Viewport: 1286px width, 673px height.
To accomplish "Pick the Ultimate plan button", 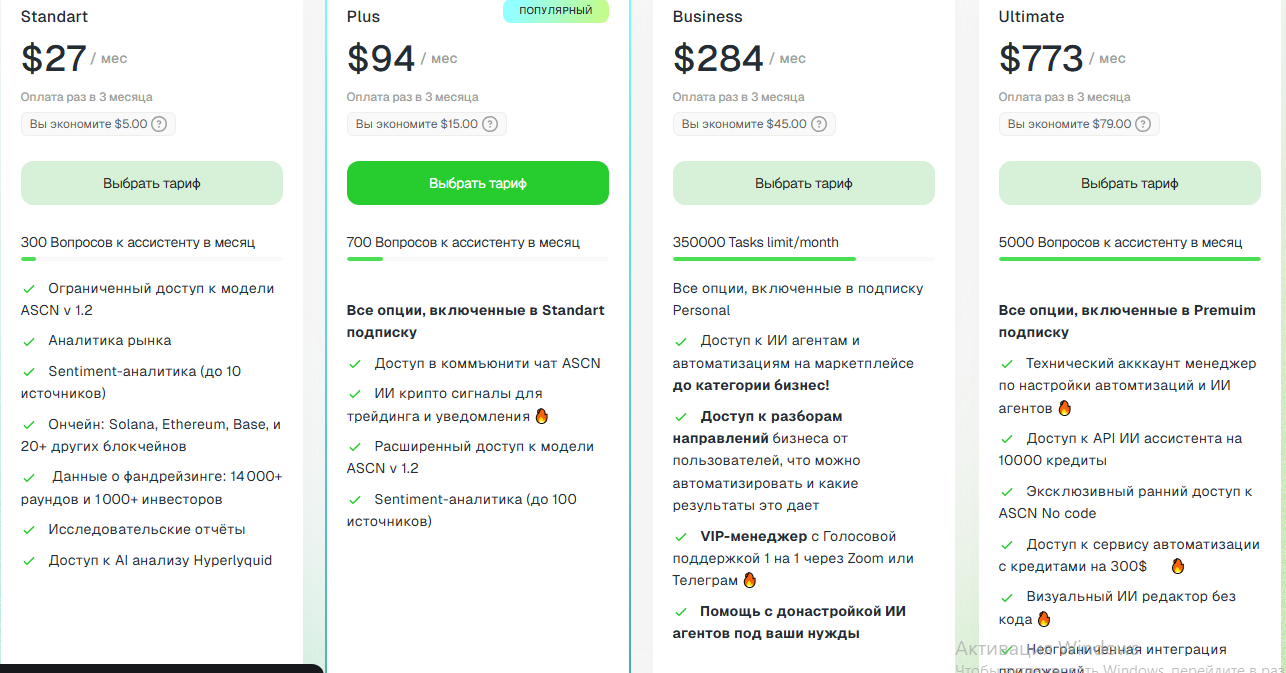I will pyautogui.click(x=1130, y=183).
